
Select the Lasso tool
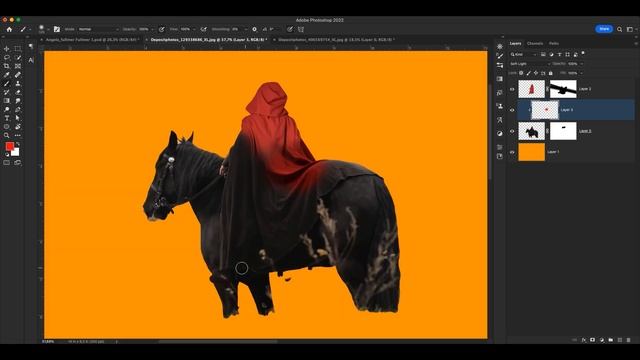click(7, 58)
